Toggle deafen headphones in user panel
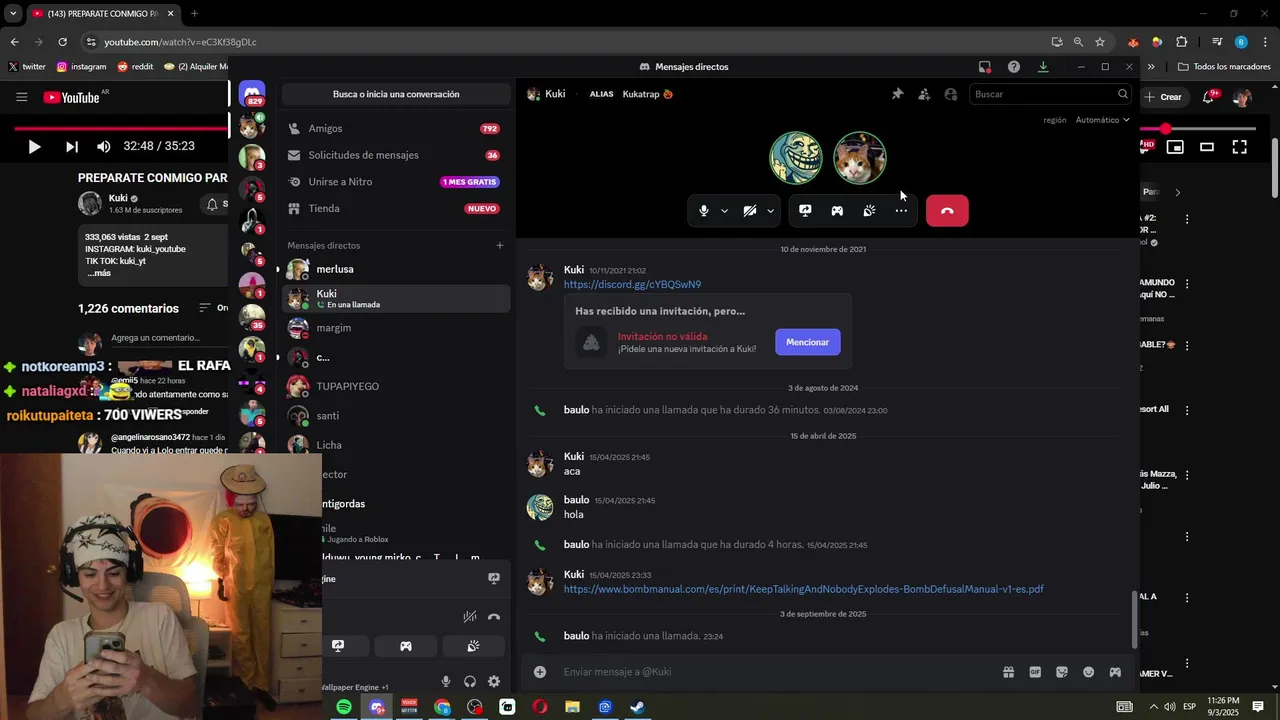The height and width of the screenshot is (720, 1280). tap(470, 682)
